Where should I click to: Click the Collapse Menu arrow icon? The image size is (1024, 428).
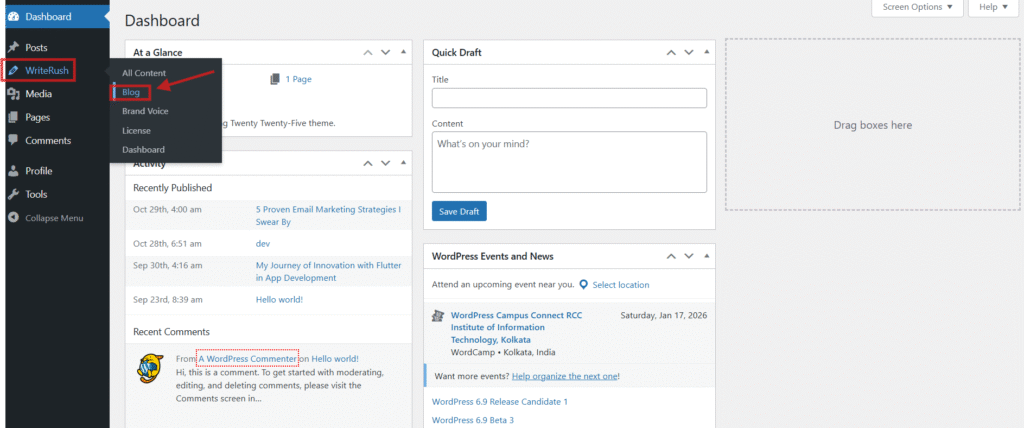(13, 218)
